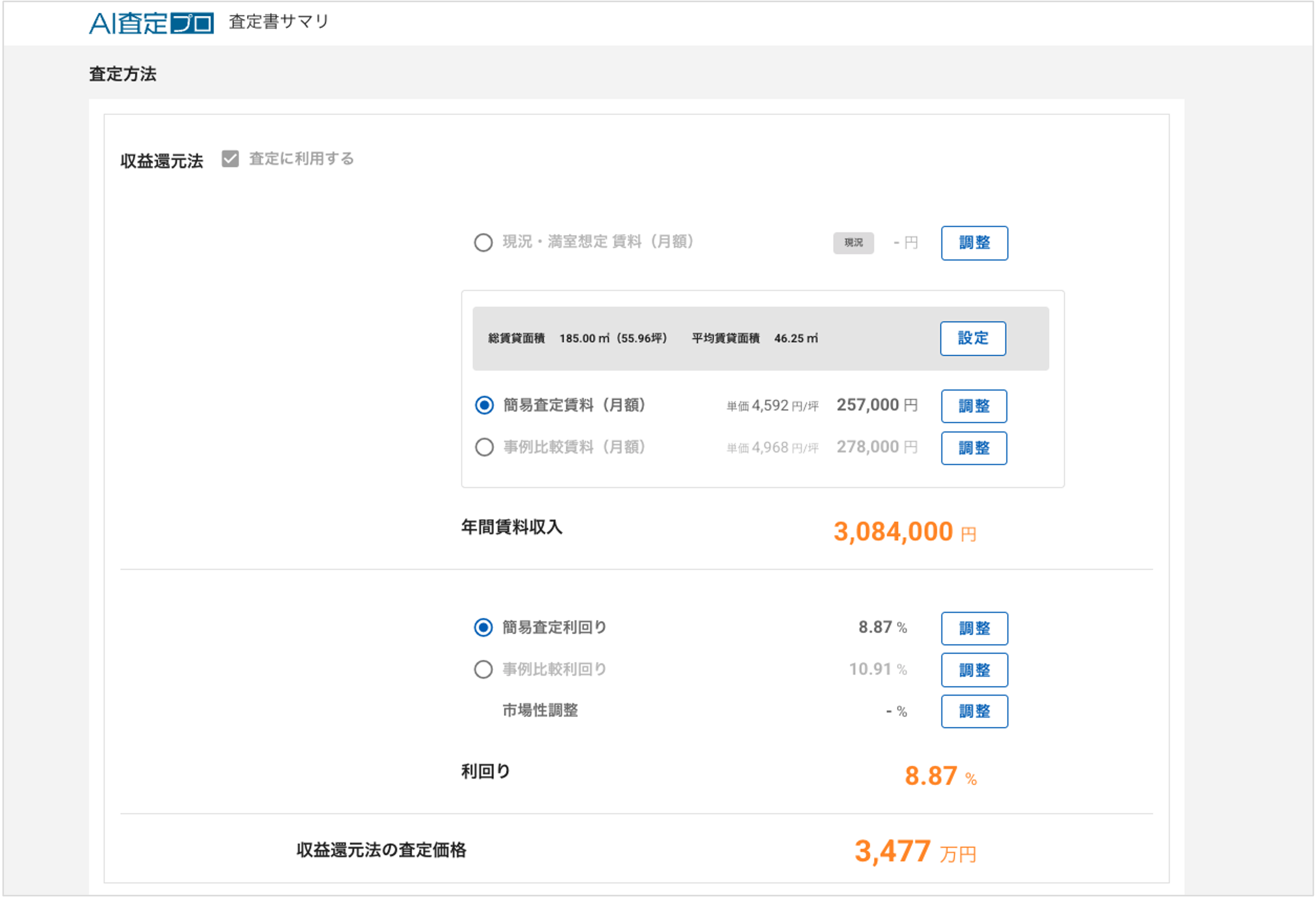The image size is (1316, 897).
Task: Select 簡易査定利回り radio button
Action: 483,628
